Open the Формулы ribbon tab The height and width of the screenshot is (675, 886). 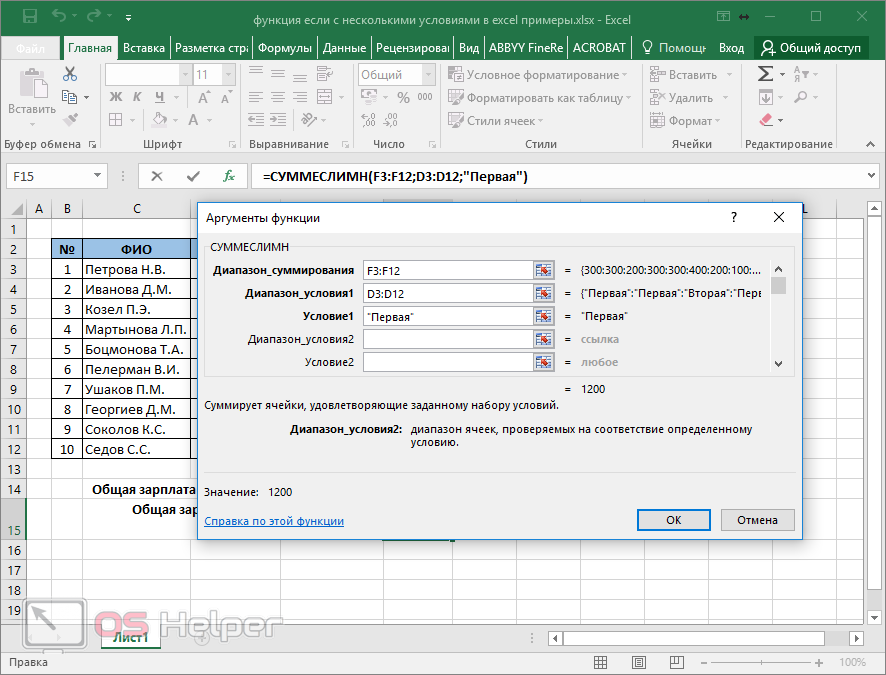[x=284, y=48]
